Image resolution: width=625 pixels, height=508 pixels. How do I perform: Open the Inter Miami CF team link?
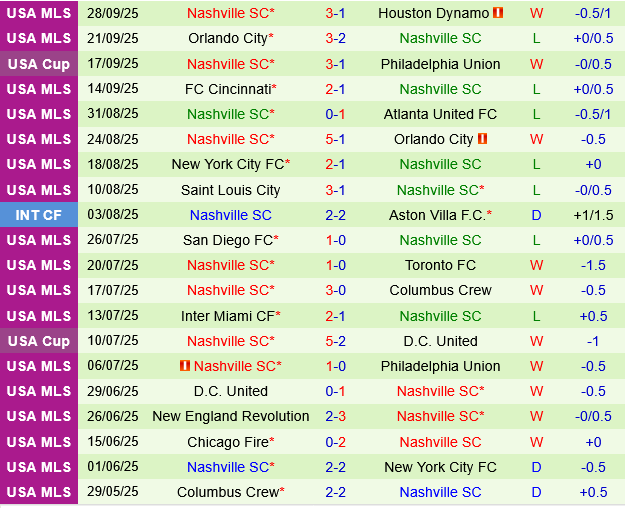[227, 316]
